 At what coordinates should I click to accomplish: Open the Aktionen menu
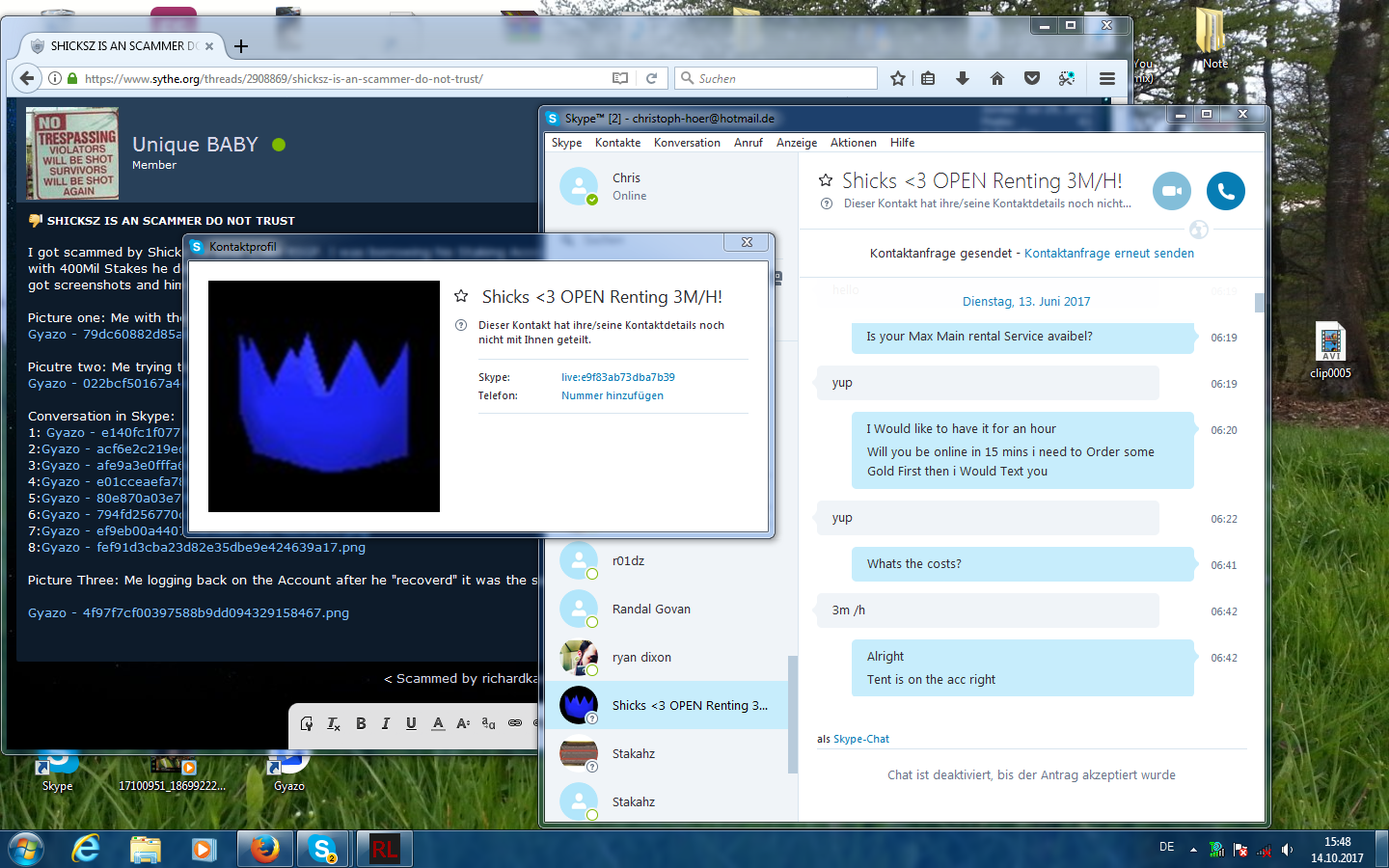point(854,143)
